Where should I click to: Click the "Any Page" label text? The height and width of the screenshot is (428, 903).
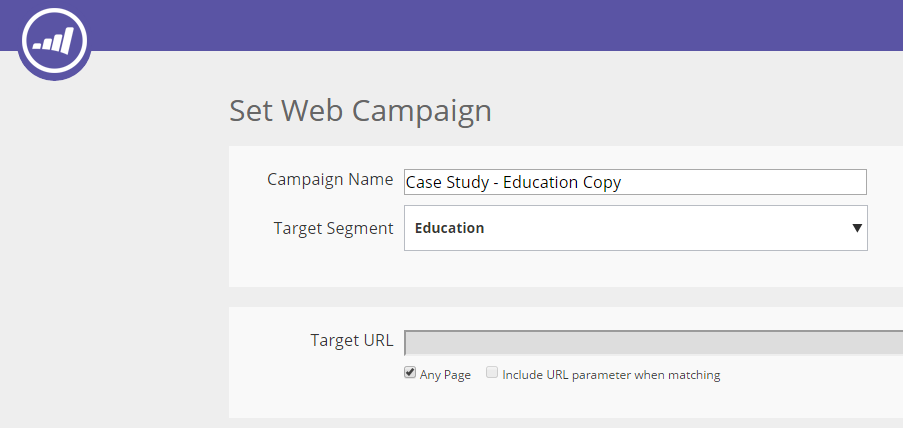pos(445,375)
